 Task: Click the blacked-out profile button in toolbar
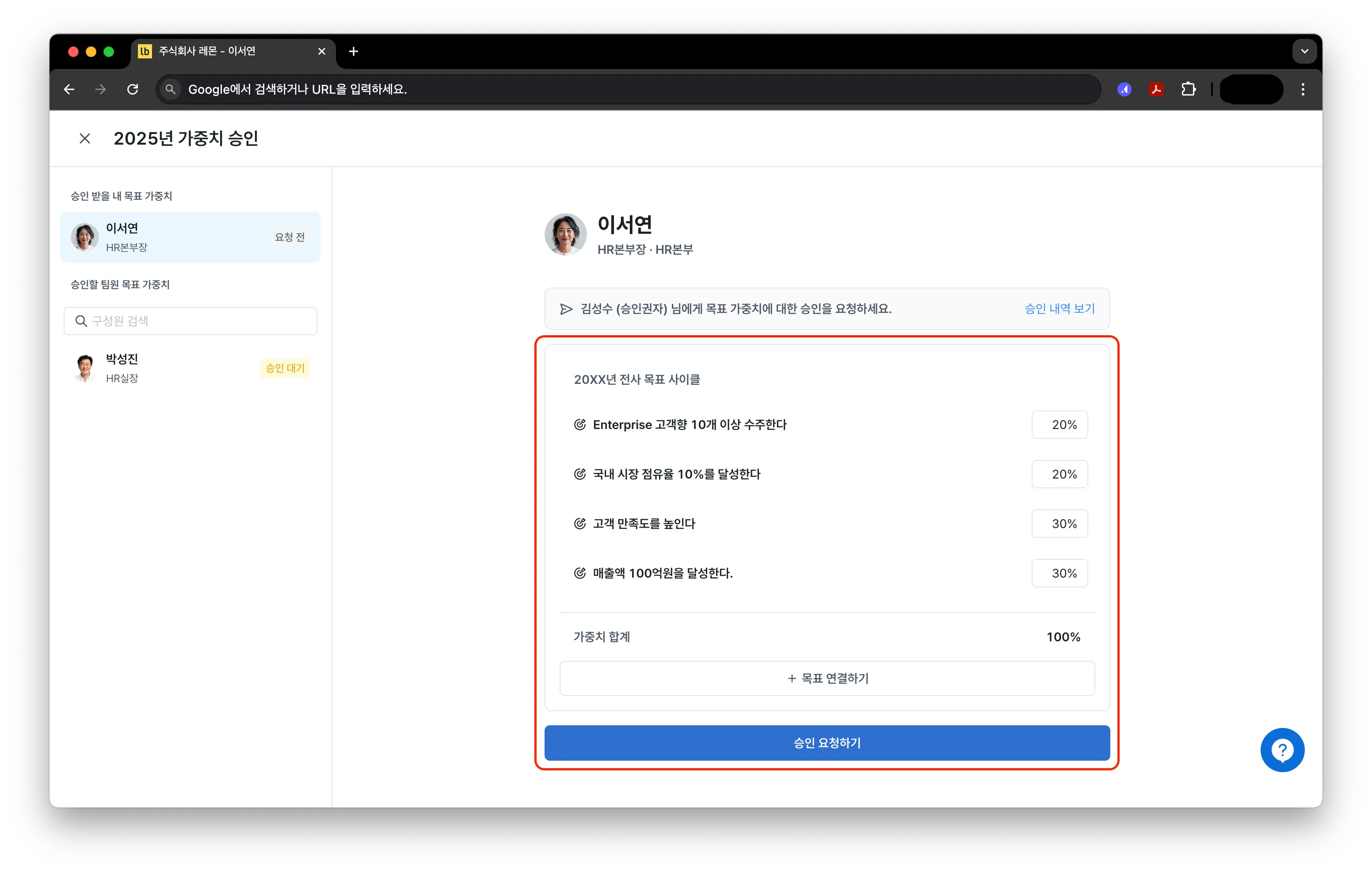pyautogui.click(x=1251, y=89)
